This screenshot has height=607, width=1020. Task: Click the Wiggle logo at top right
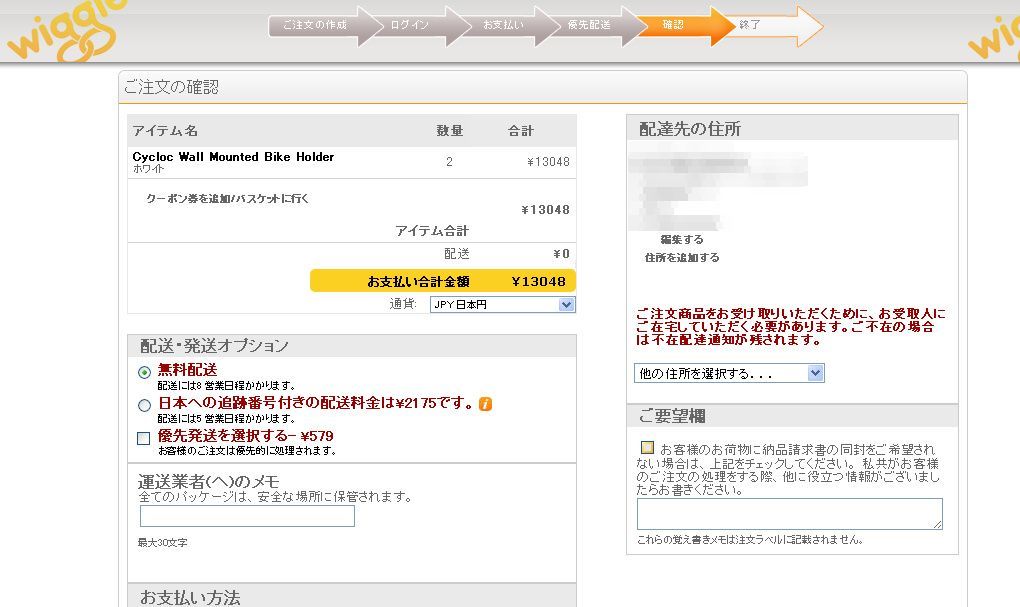coord(993,35)
